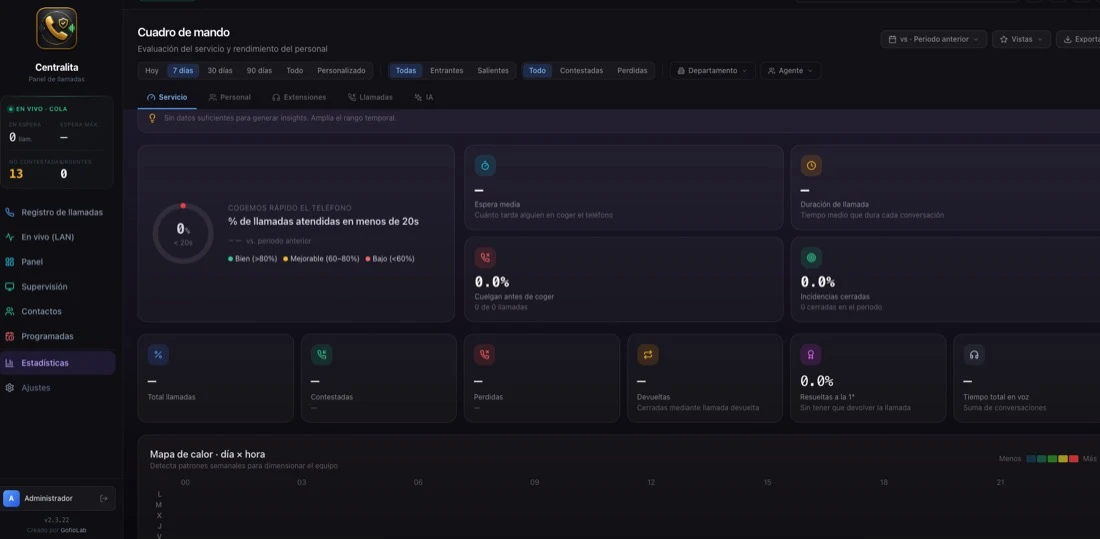
Task: Click the Centralita phone logo icon
Action: [x=57, y=28]
